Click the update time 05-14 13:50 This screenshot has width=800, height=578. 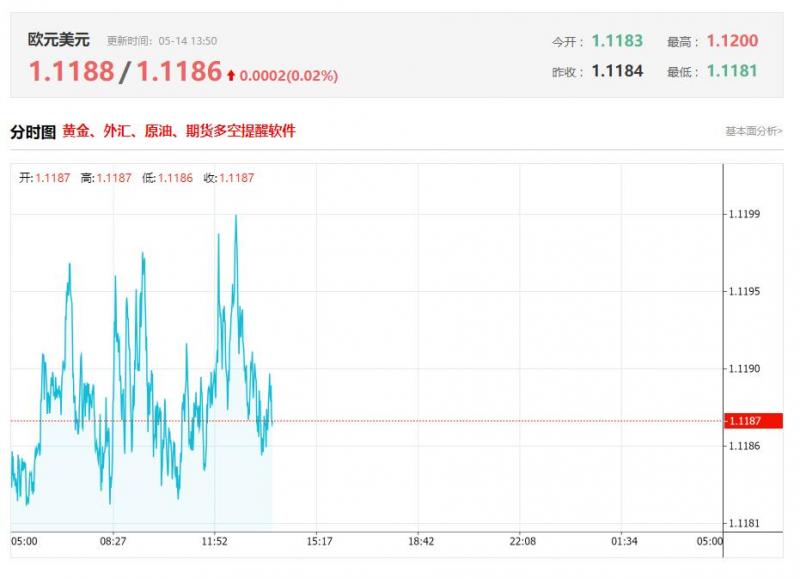(x=188, y=41)
